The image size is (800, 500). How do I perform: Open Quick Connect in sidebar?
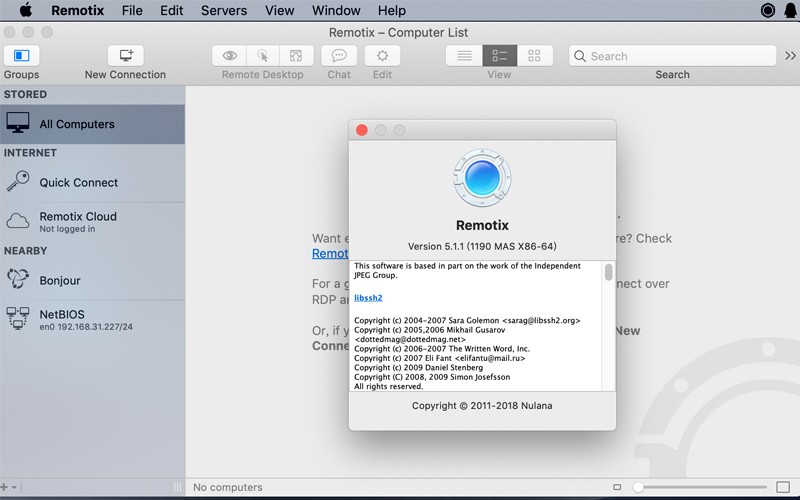tap(92, 182)
